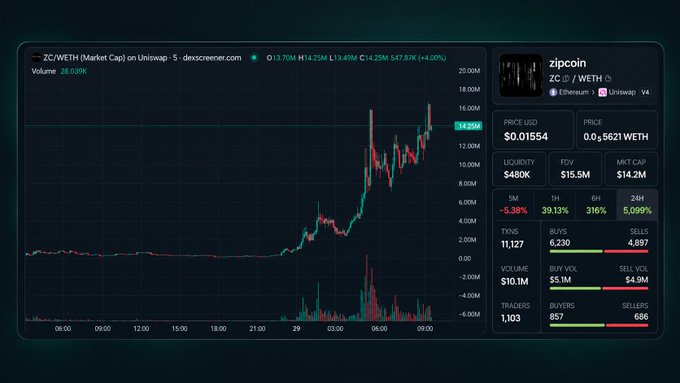The width and height of the screenshot is (680, 383).
Task: Click the MKT CAP $14.2M box
Action: 631,169
